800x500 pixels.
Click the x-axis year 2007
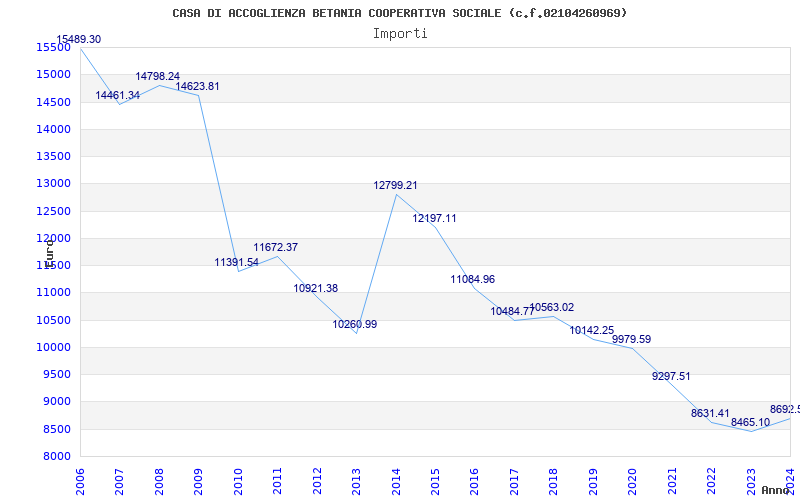pos(119,481)
